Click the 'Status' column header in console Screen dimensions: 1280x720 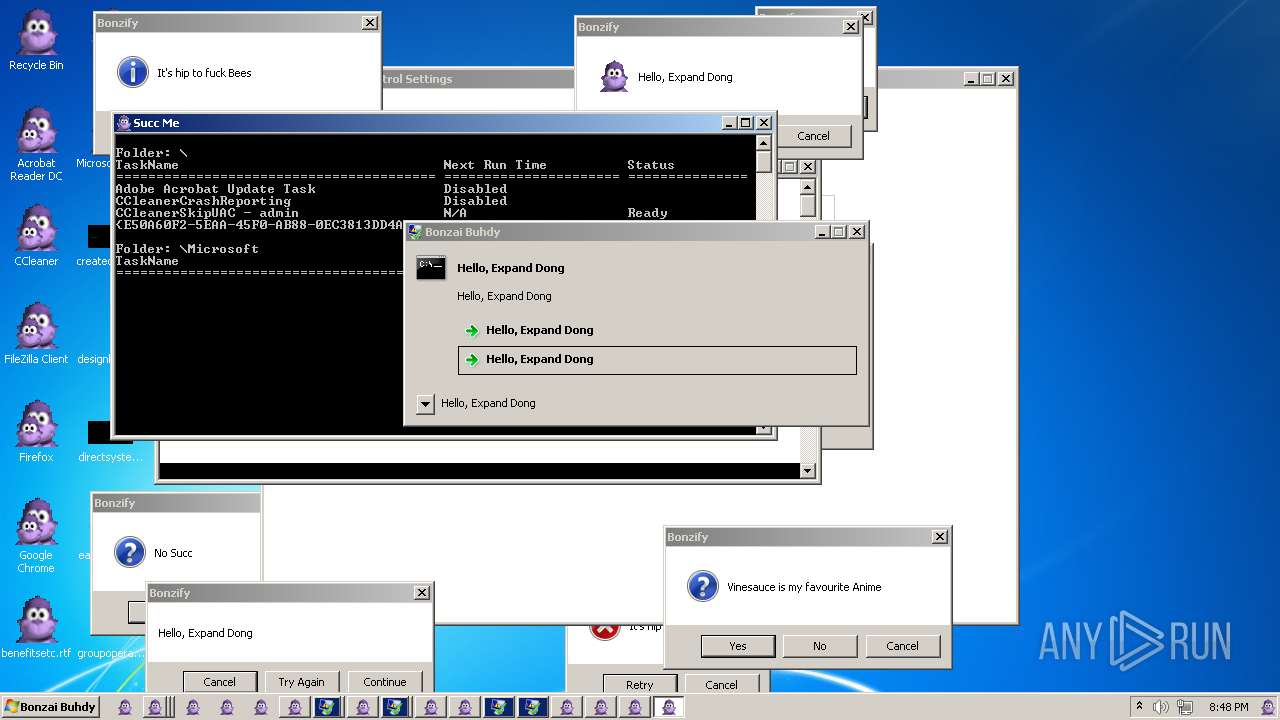click(x=651, y=165)
